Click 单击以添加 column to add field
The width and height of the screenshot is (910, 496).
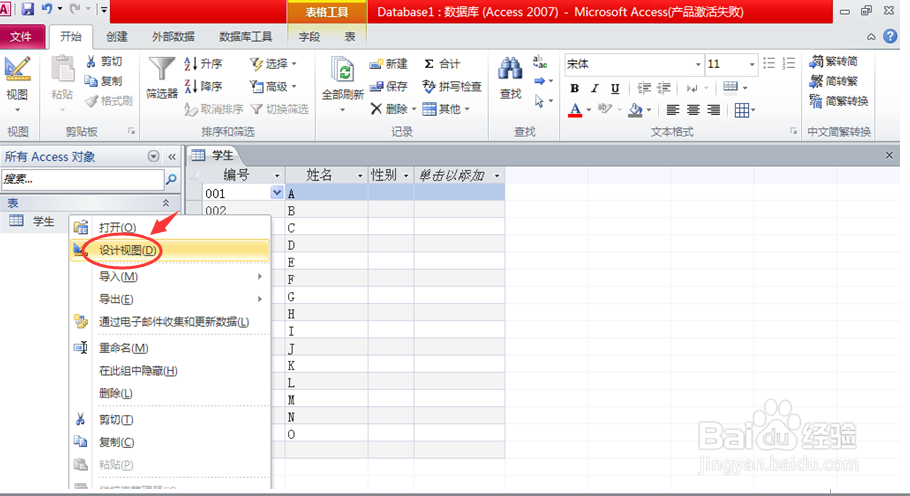459,175
